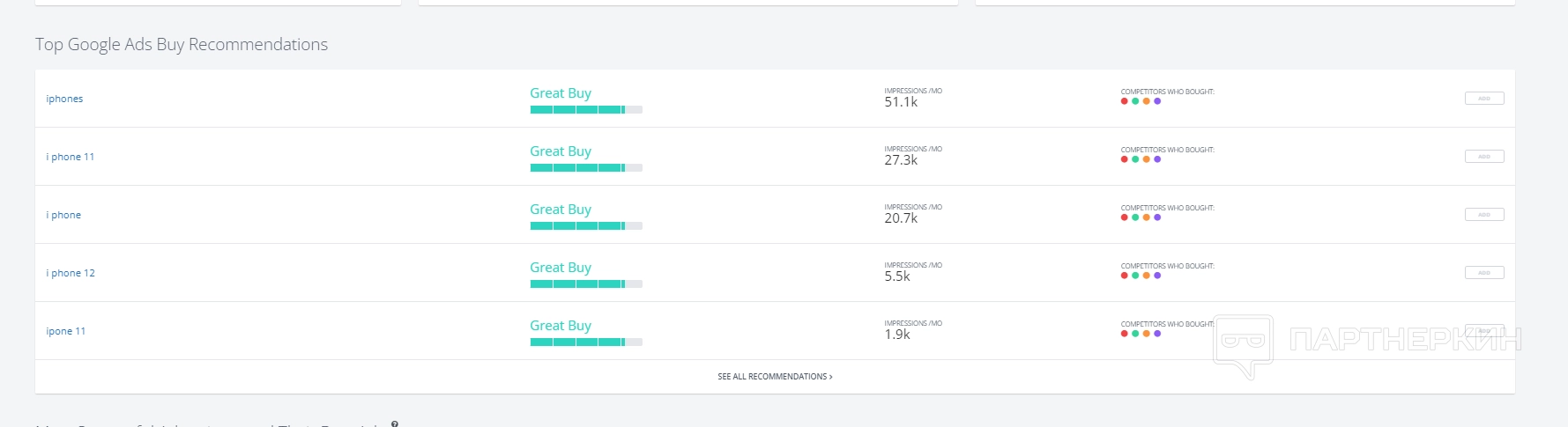1568x427 pixels.
Task: Click orange competitor dot in i phone row
Action: (1146, 217)
